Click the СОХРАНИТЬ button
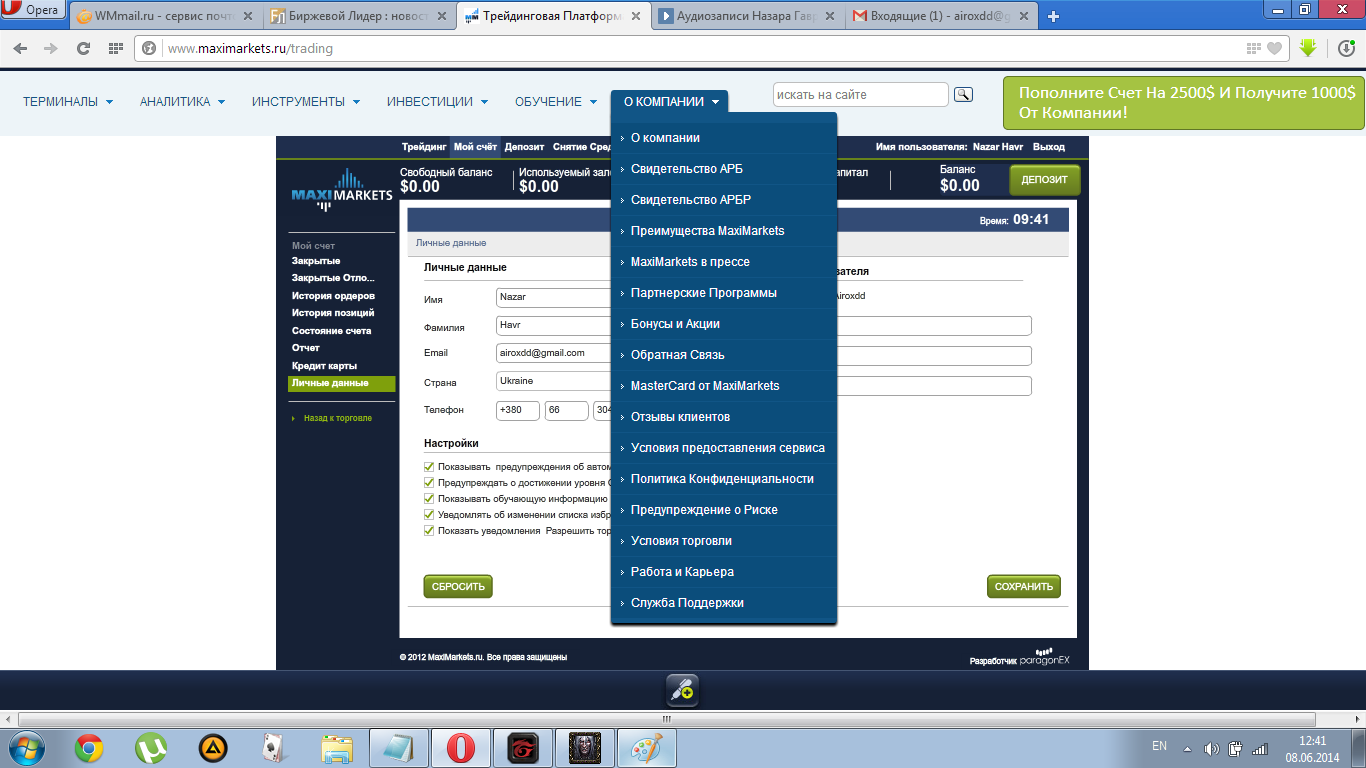Viewport: 1366px width, 768px height. click(x=1024, y=587)
